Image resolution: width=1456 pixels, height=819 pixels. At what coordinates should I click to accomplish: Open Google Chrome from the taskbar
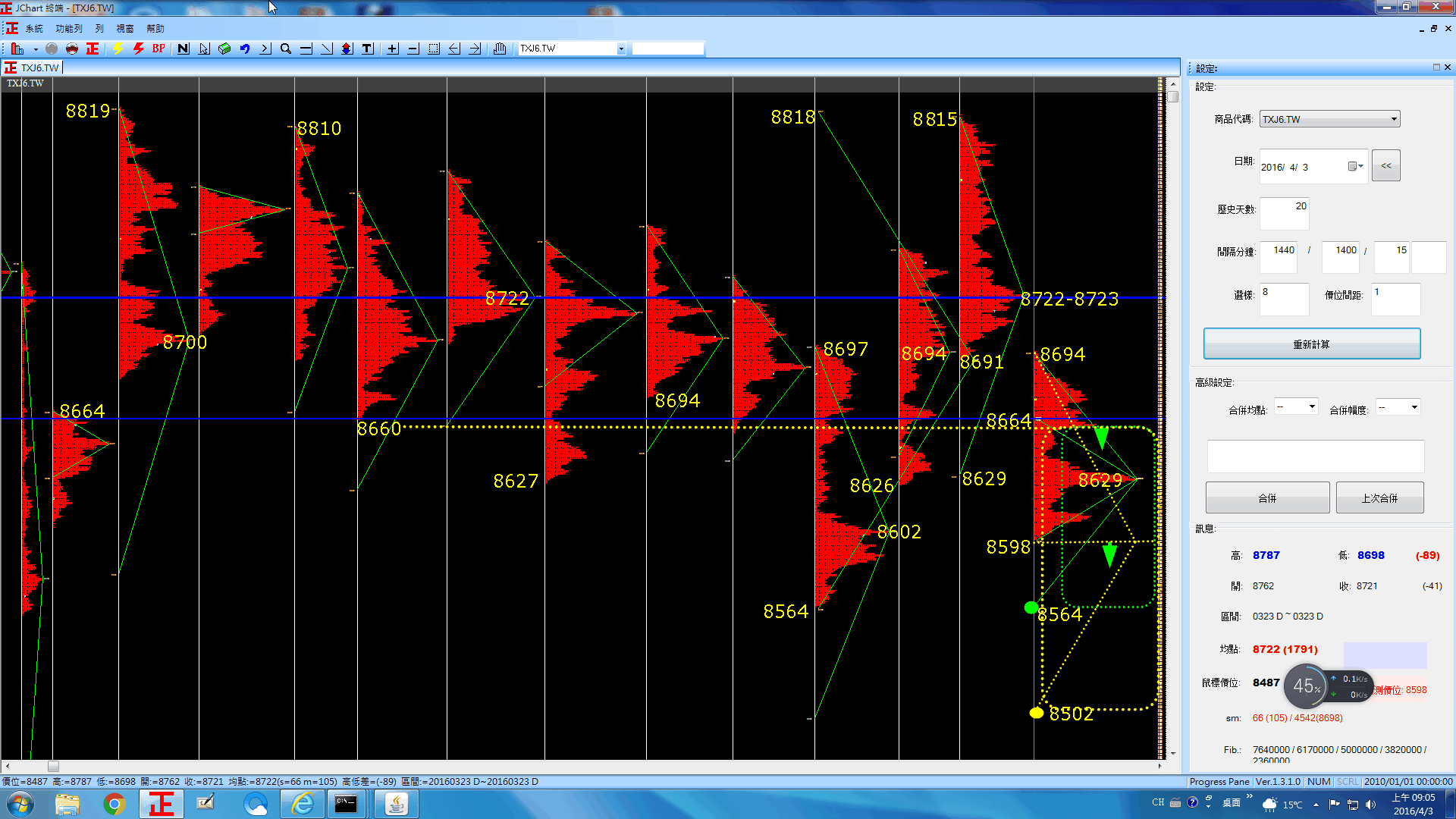115,804
